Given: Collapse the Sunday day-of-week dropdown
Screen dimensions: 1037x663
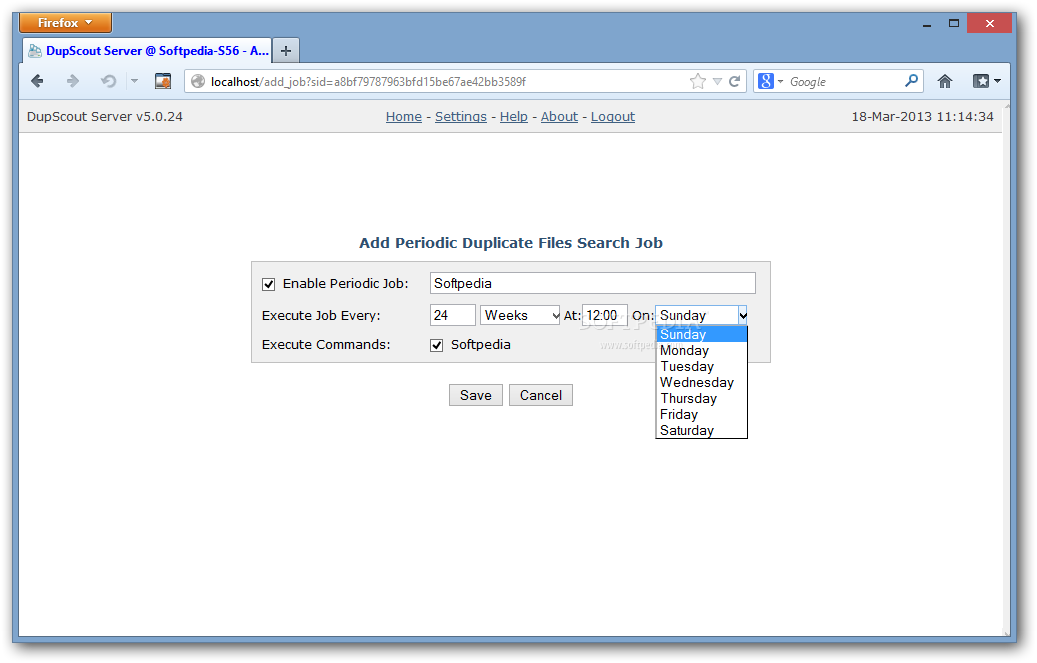Looking at the screenshot, I should [701, 315].
